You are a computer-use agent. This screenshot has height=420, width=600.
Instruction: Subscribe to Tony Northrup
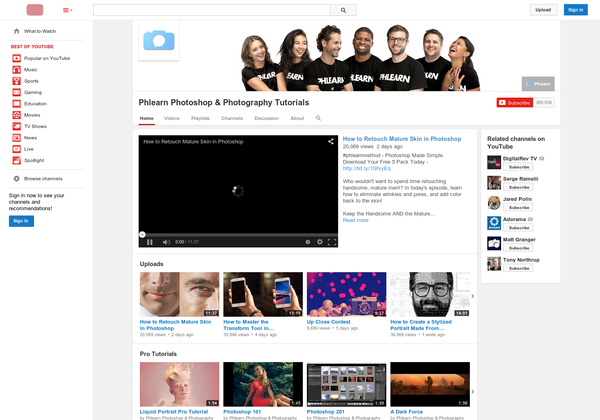click(518, 269)
